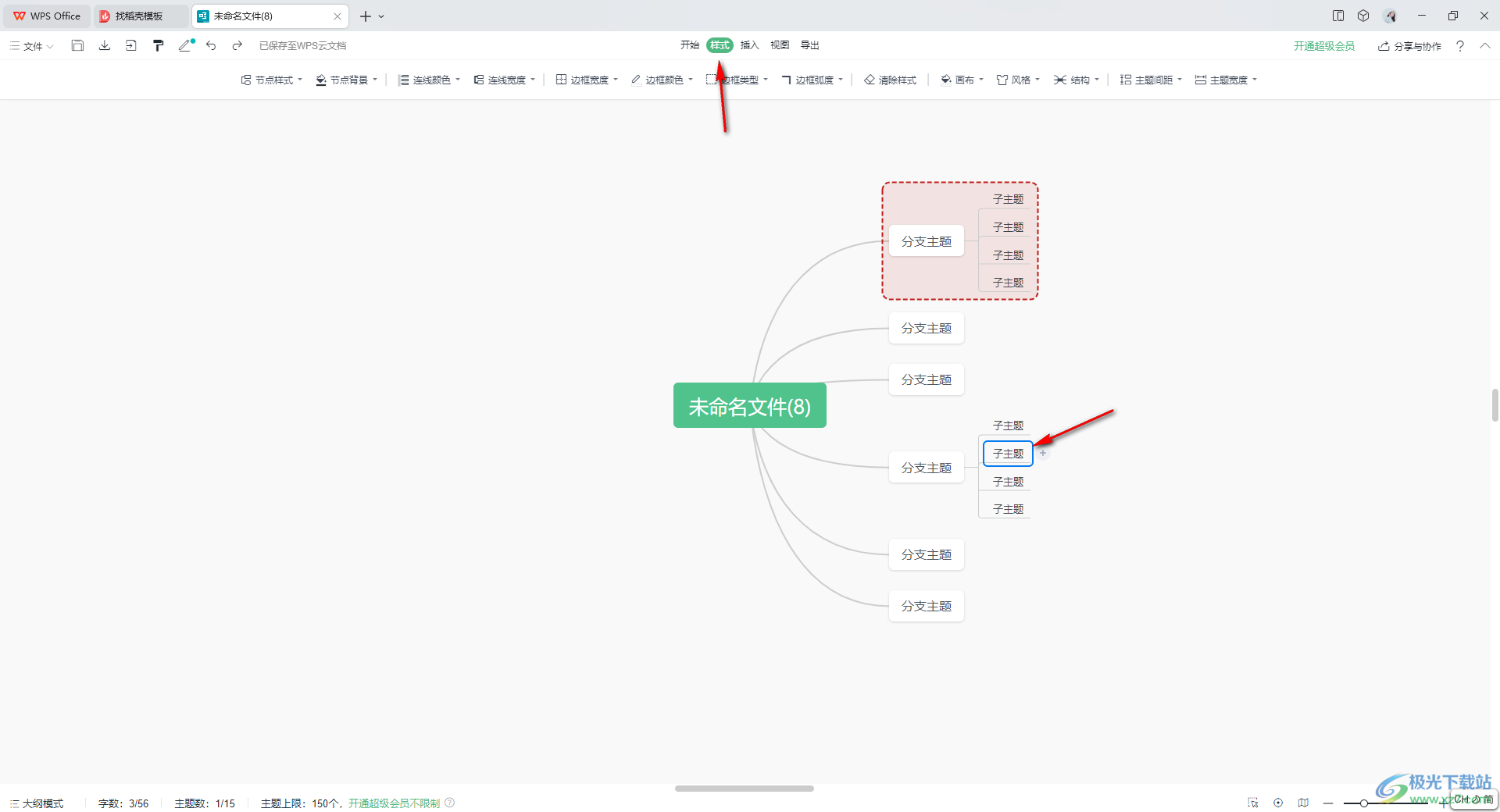Open the 风格 style dropdown

1018,80
